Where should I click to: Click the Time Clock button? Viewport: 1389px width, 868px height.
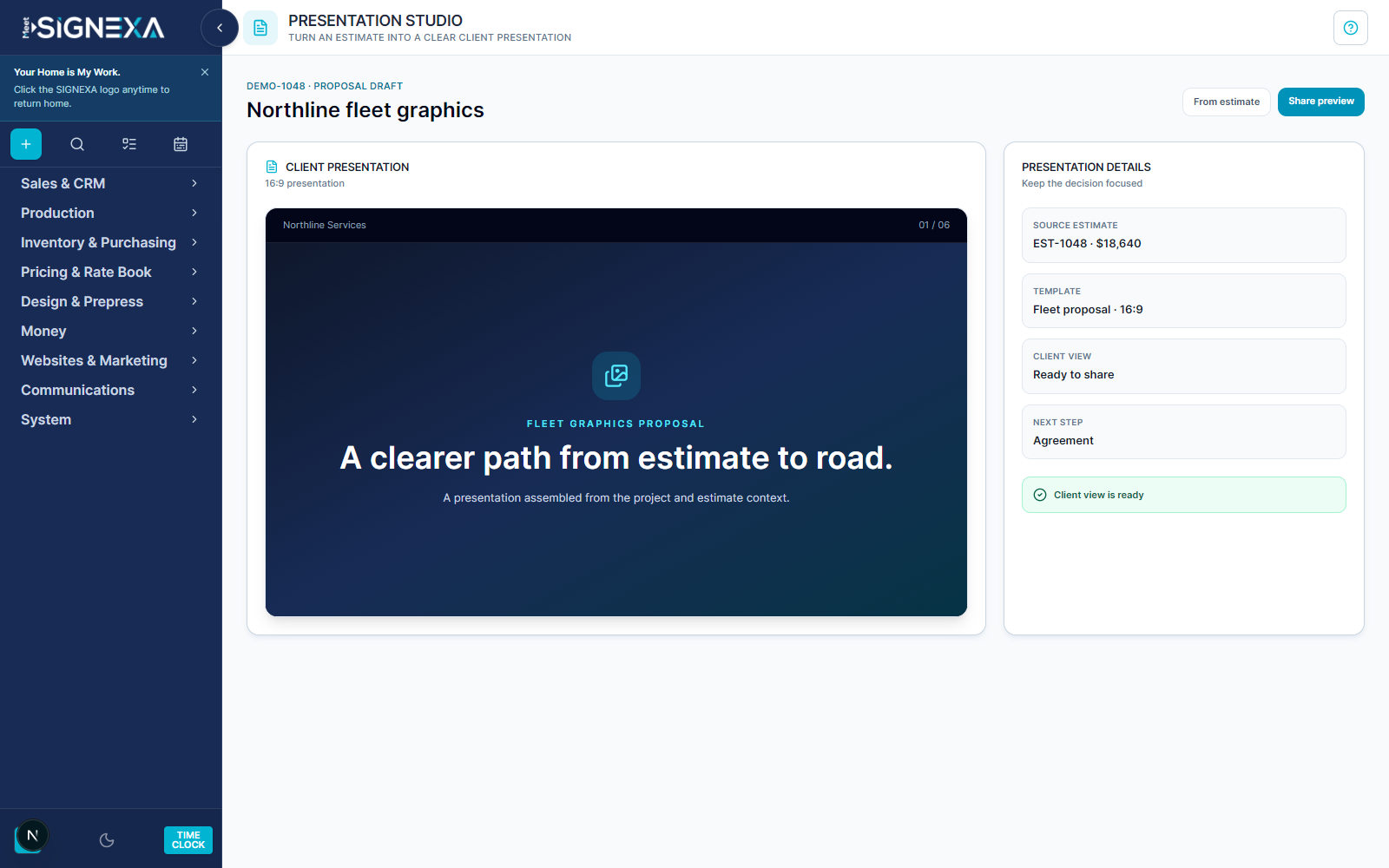[x=188, y=840]
